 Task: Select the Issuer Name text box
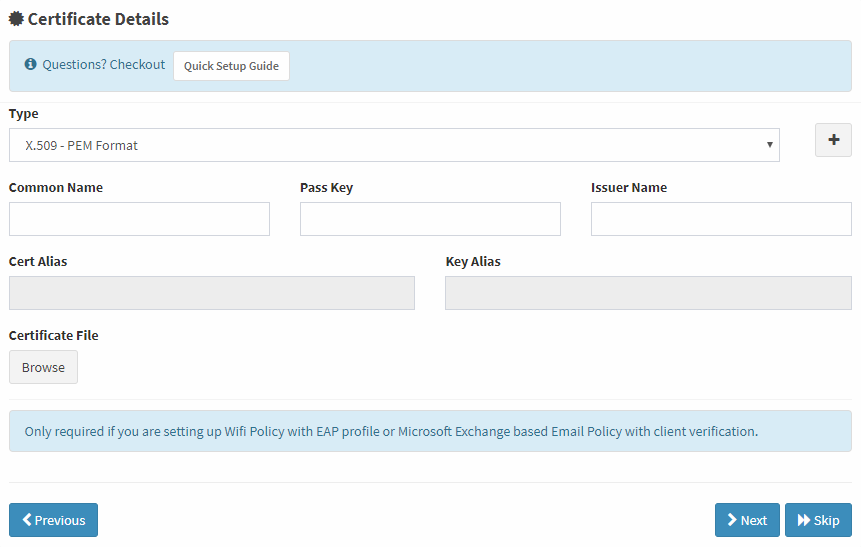pyautogui.click(x=722, y=219)
